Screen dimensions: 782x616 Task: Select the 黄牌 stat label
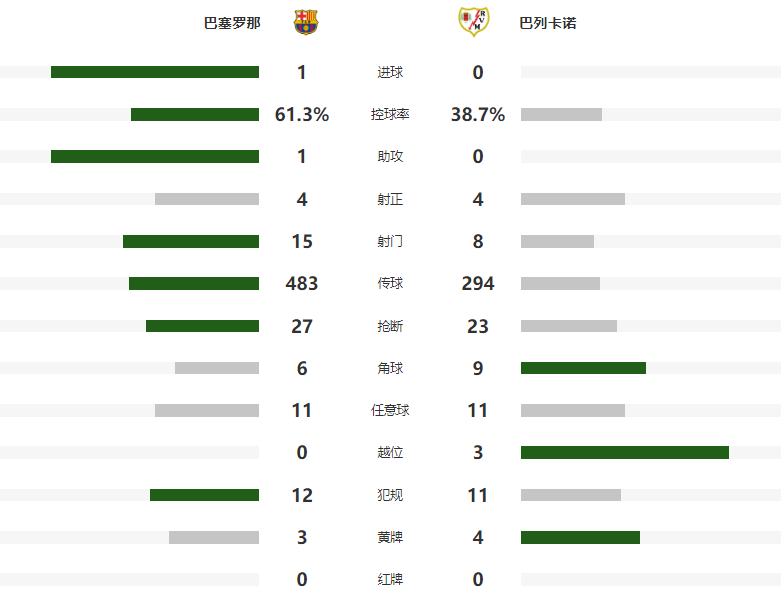pyautogui.click(x=390, y=537)
